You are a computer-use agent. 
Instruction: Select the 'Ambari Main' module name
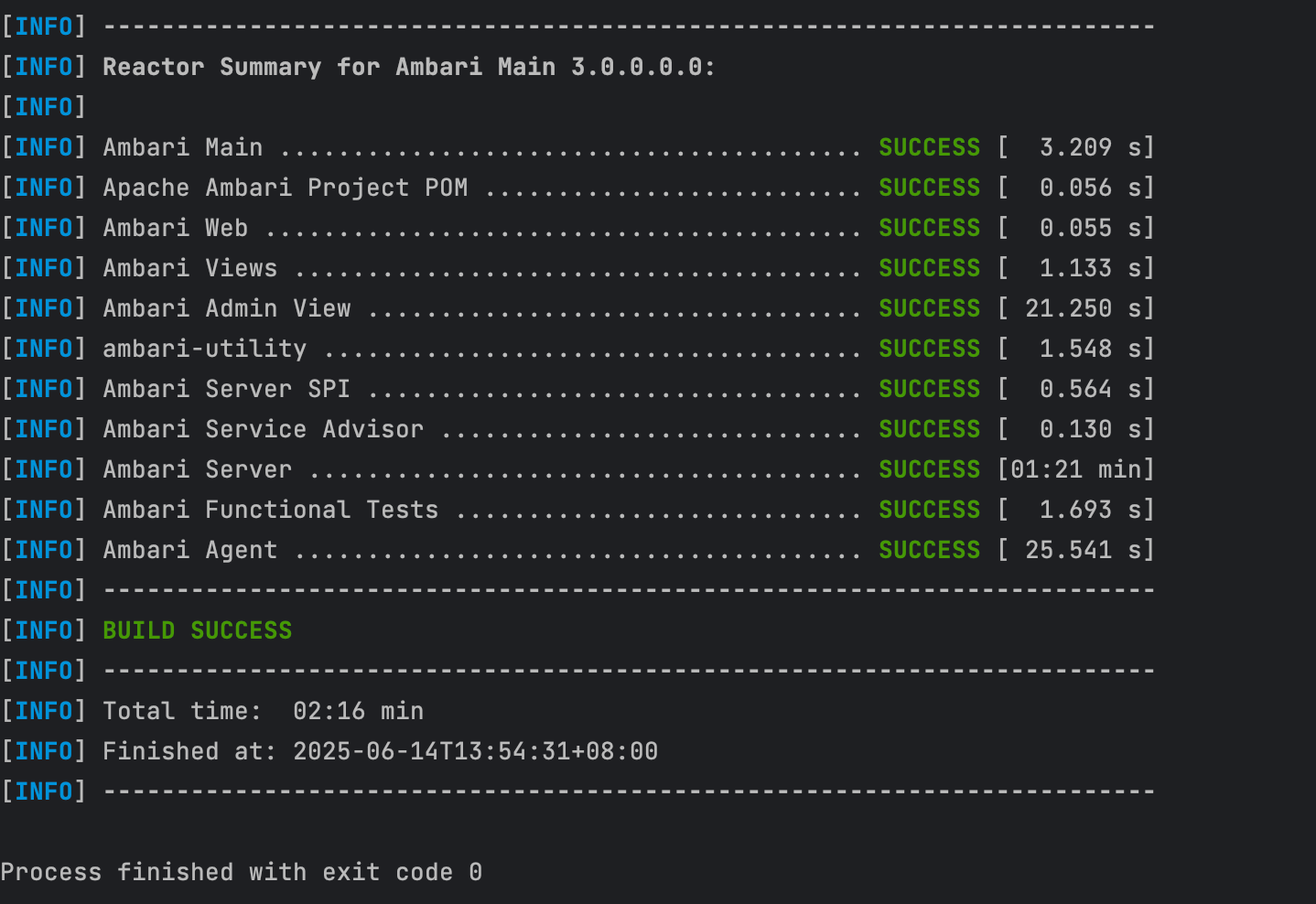click(183, 147)
